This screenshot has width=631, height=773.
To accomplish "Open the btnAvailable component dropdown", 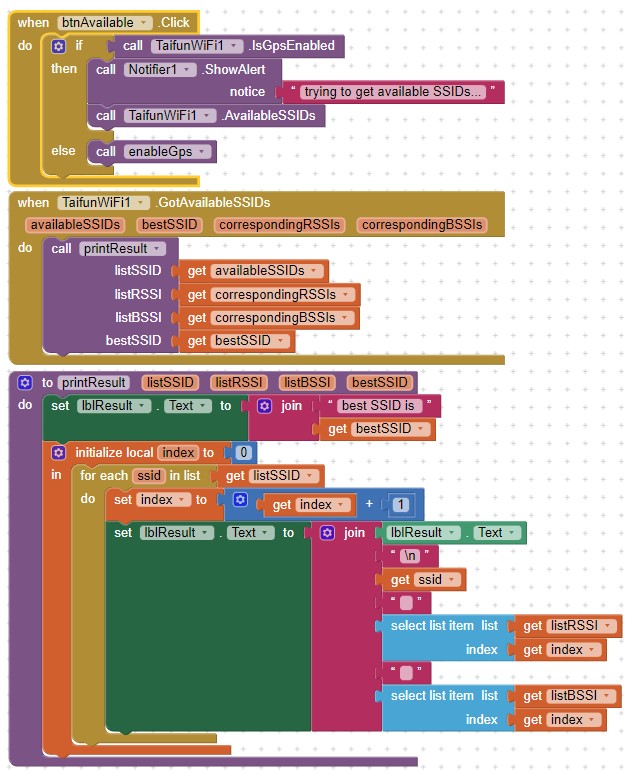I will pos(145,22).
